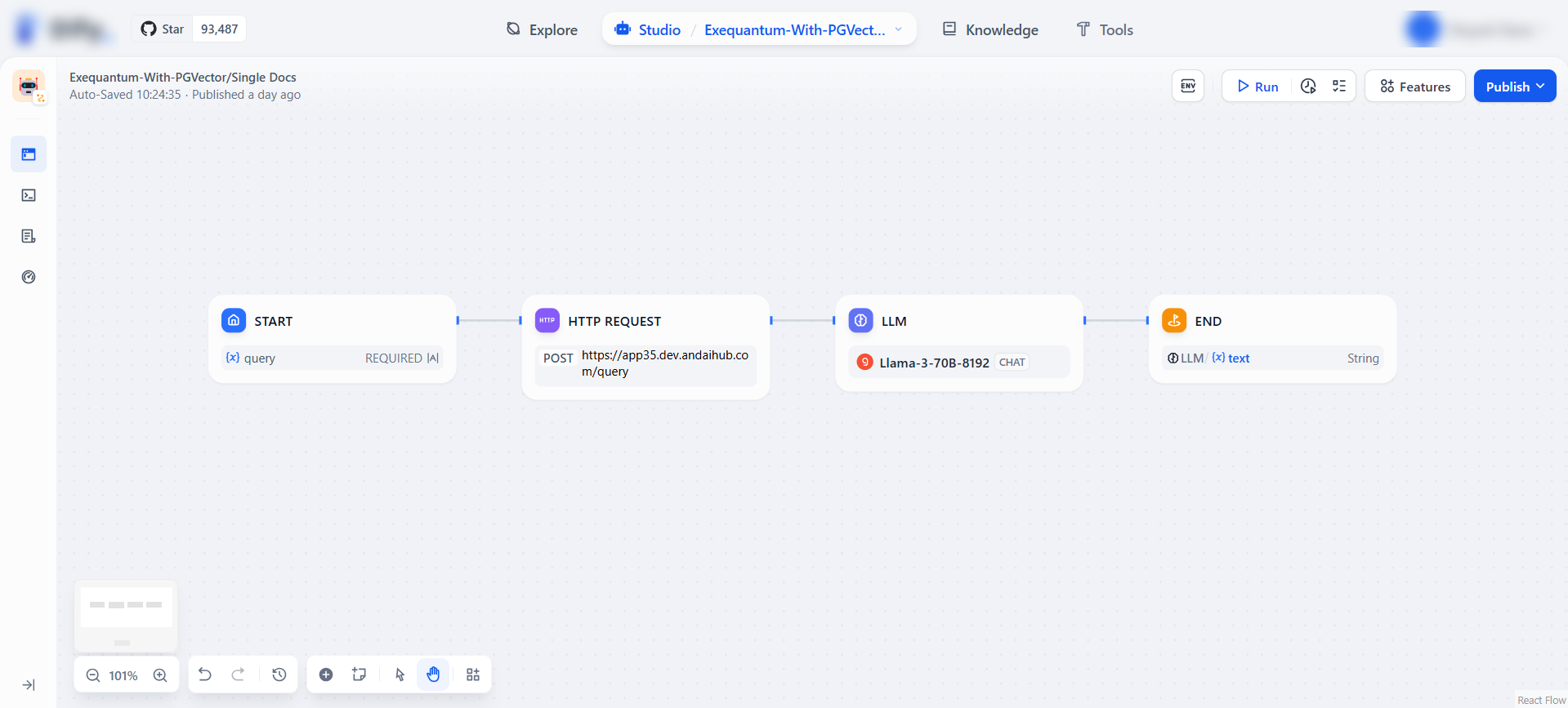Image resolution: width=1568 pixels, height=708 pixels.
Task: View run history next to Run
Action: coord(1308,87)
